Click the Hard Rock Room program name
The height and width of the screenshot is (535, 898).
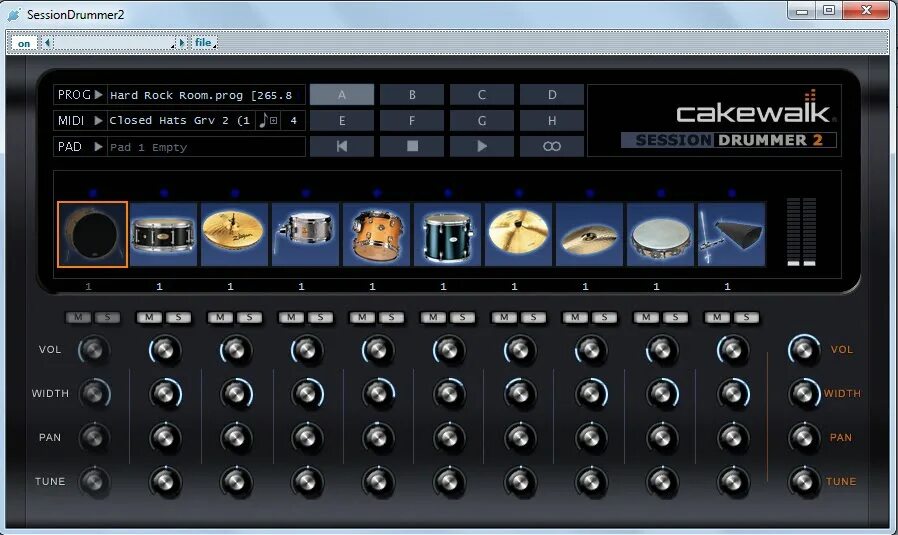point(206,95)
